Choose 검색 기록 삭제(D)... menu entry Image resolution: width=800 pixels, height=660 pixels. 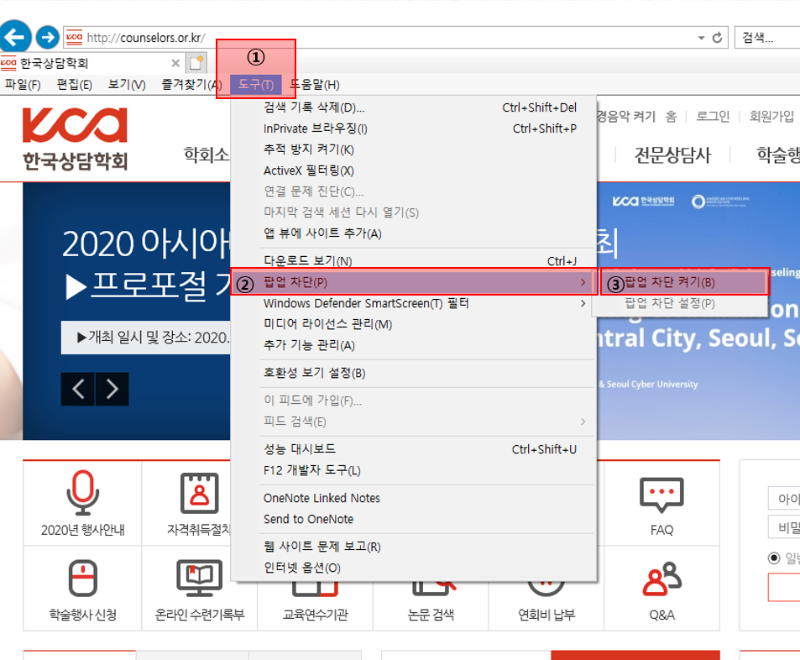pyautogui.click(x=413, y=108)
